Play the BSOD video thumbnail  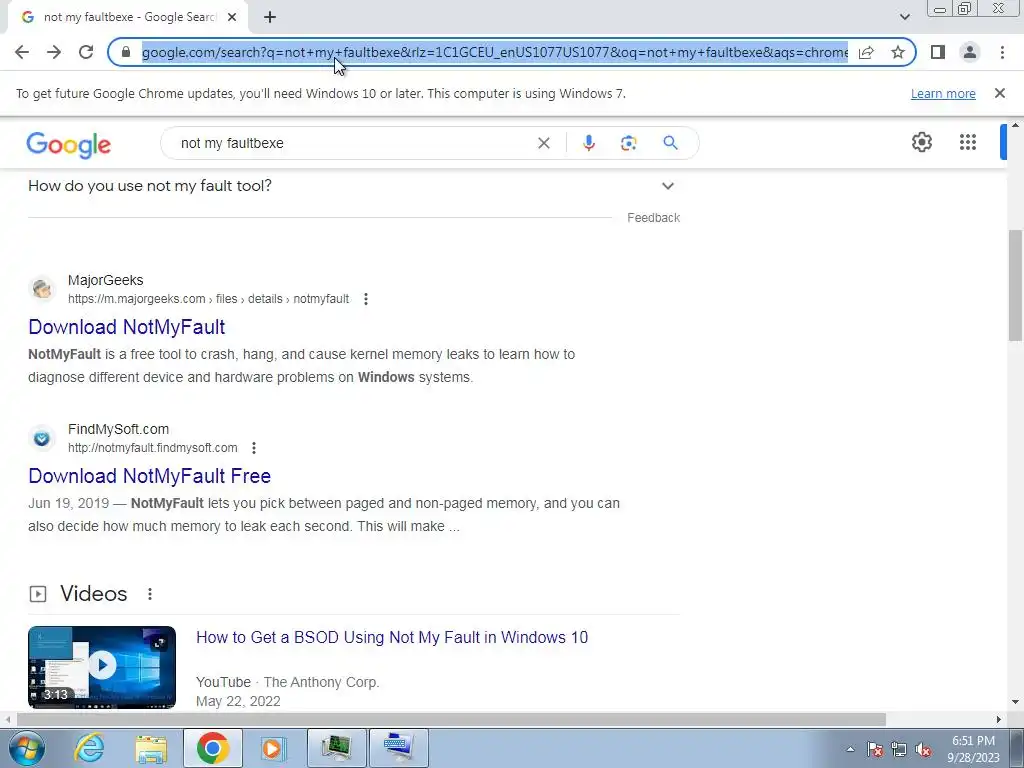click(102, 667)
